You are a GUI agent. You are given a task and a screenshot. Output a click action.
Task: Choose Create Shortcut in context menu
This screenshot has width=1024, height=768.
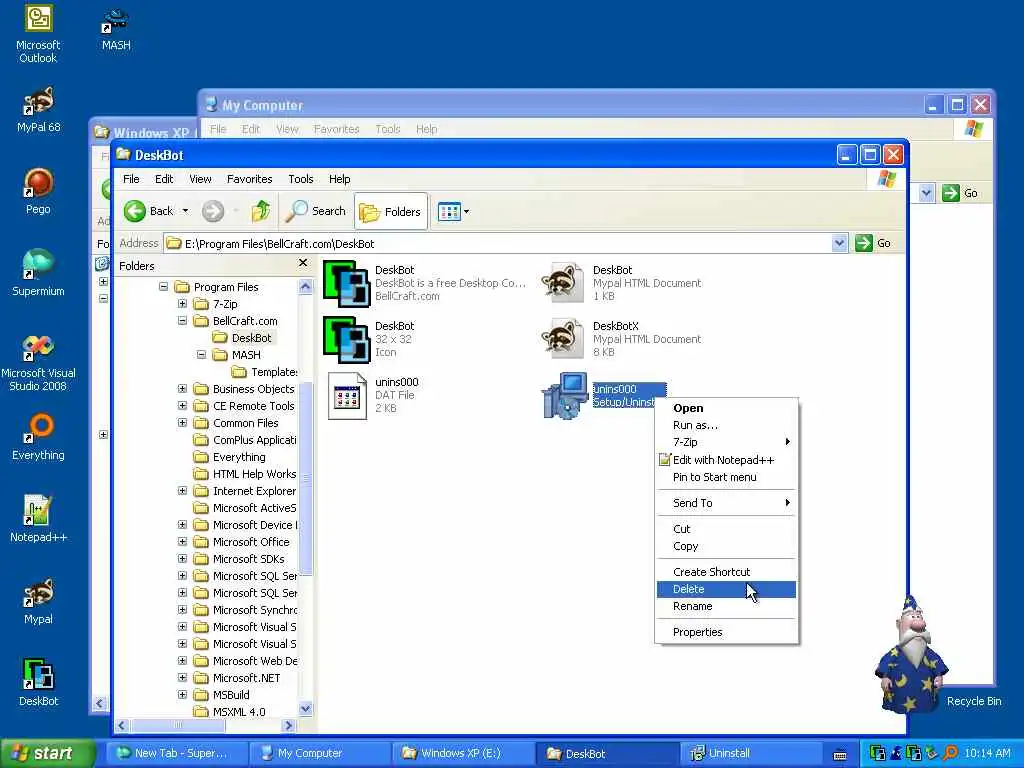[x=726, y=572]
